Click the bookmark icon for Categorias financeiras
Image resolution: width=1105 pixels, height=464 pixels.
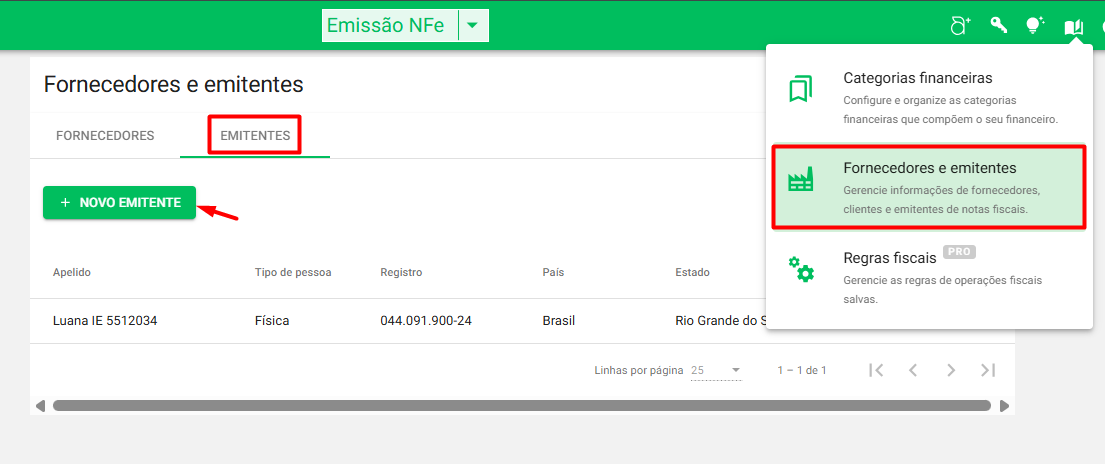coord(800,89)
